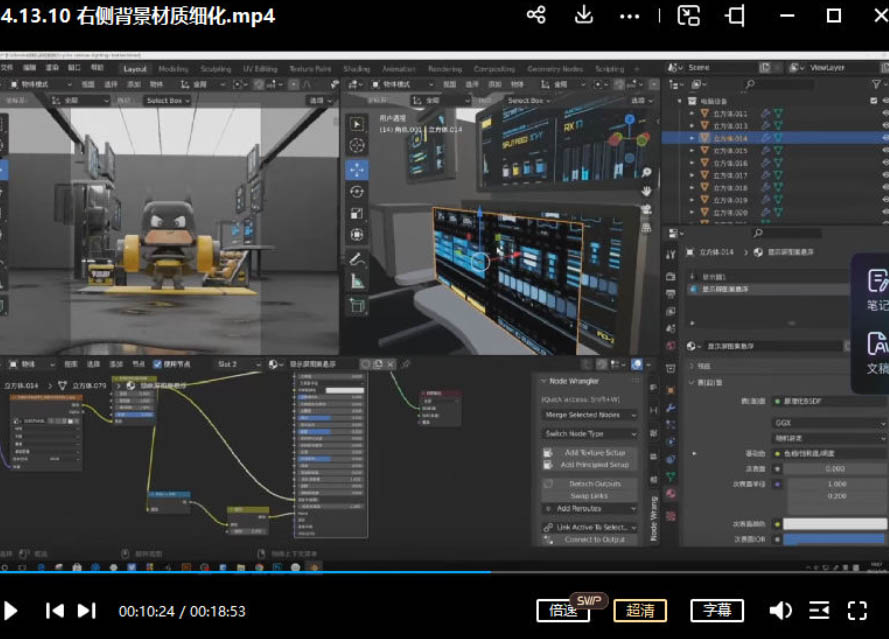Open the Slot 2 material slot dropdown

239,364
